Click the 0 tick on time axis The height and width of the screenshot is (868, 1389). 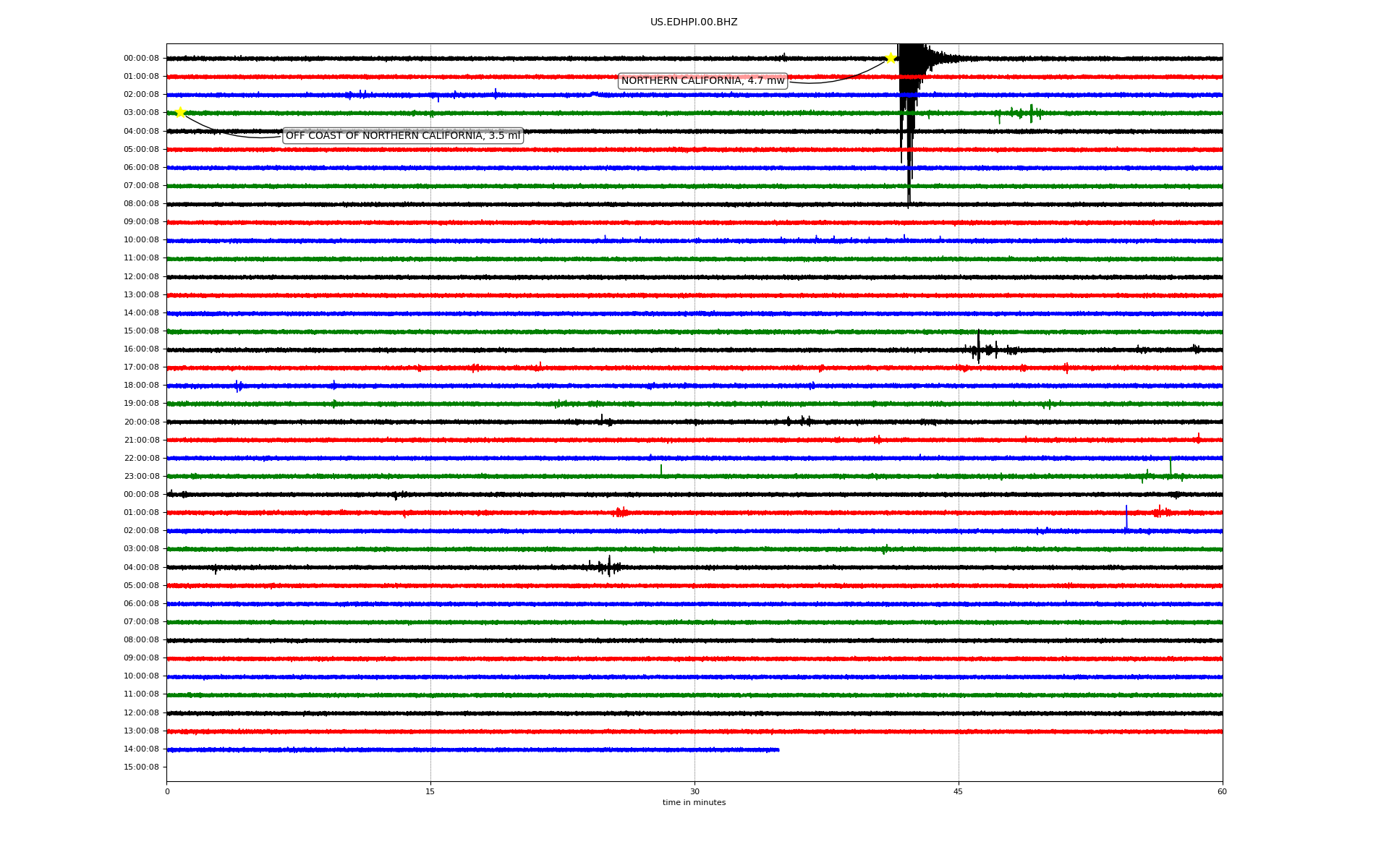click(x=167, y=791)
